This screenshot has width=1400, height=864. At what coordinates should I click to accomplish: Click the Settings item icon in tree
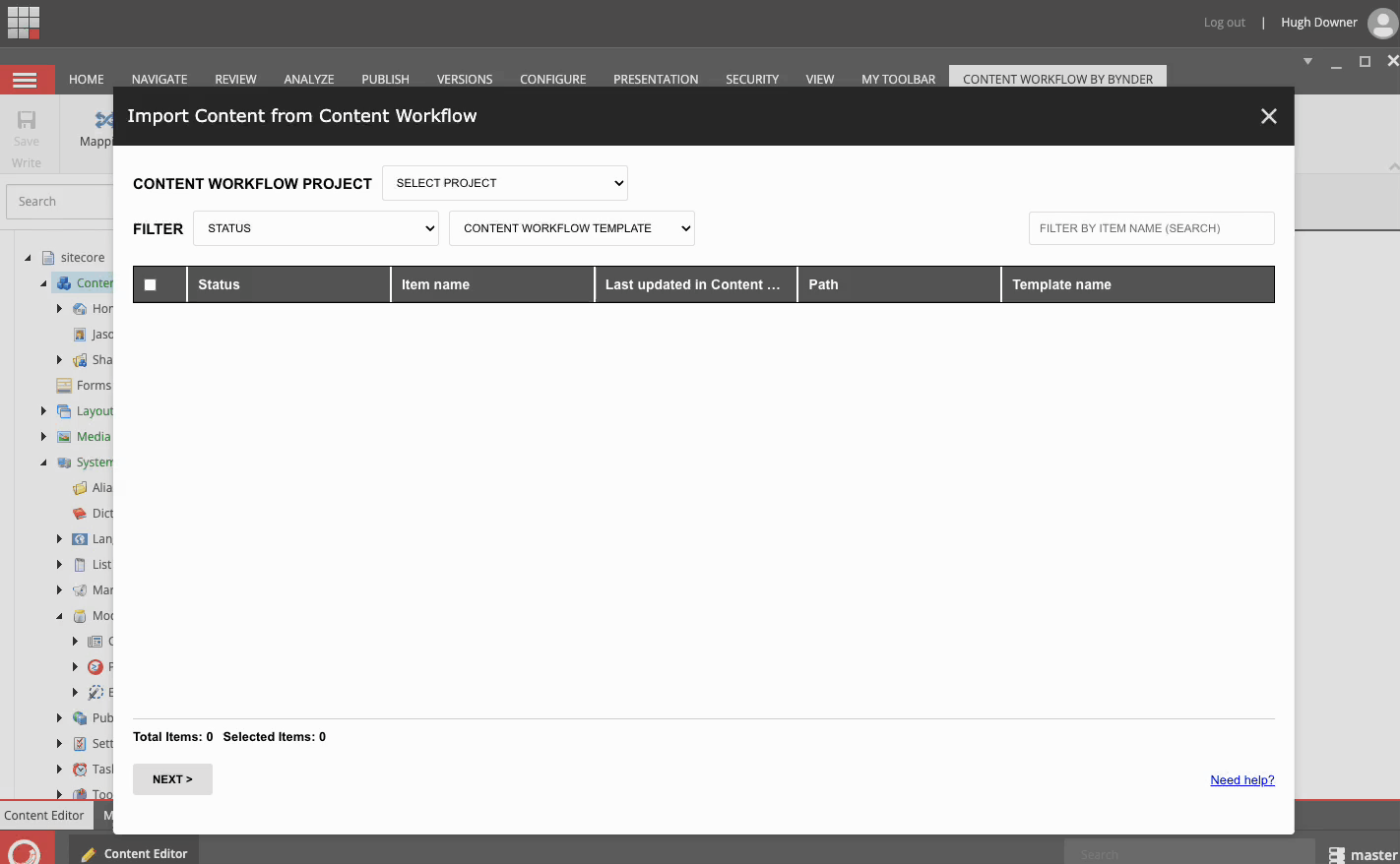[x=80, y=744]
